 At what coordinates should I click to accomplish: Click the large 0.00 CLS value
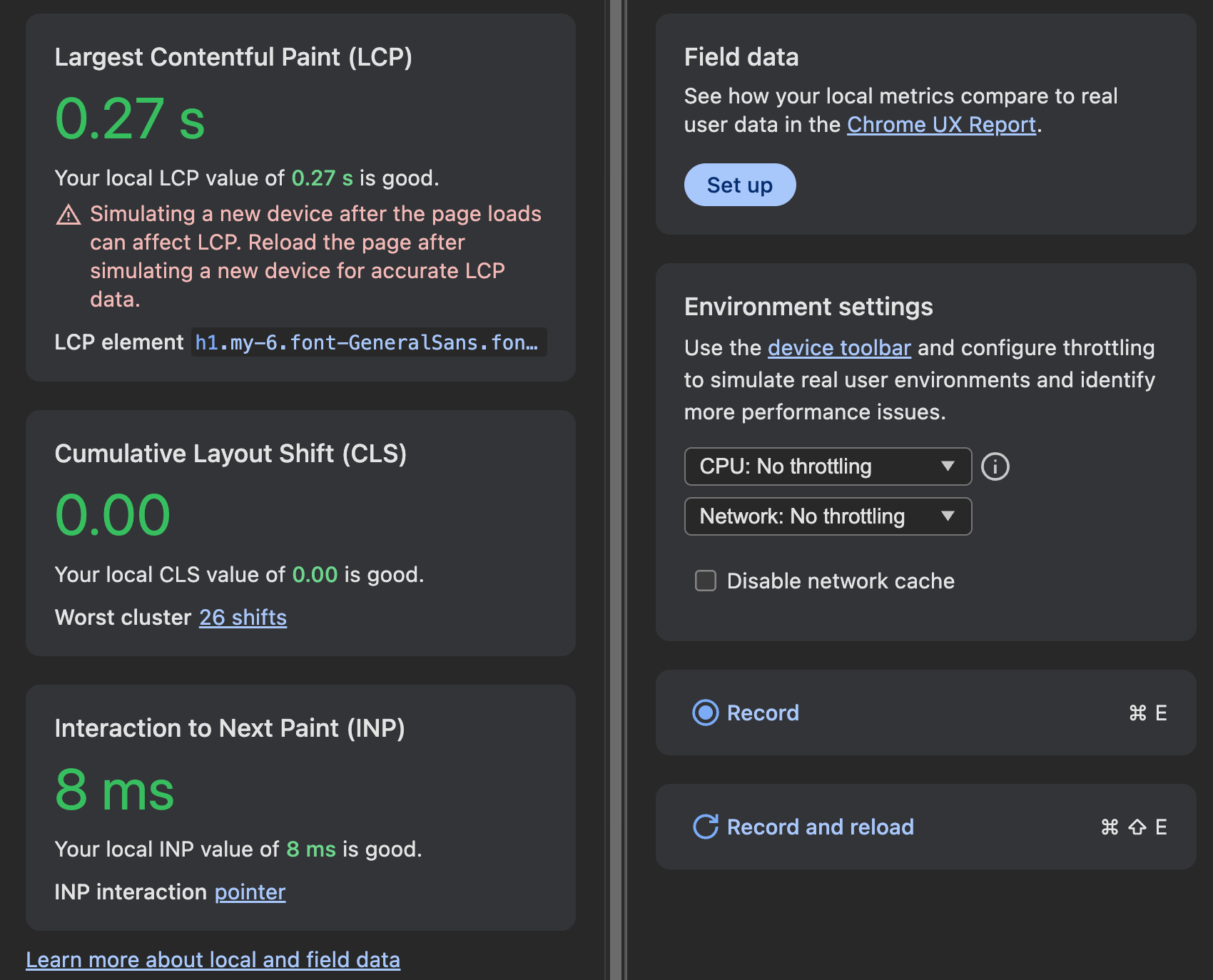click(x=113, y=516)
